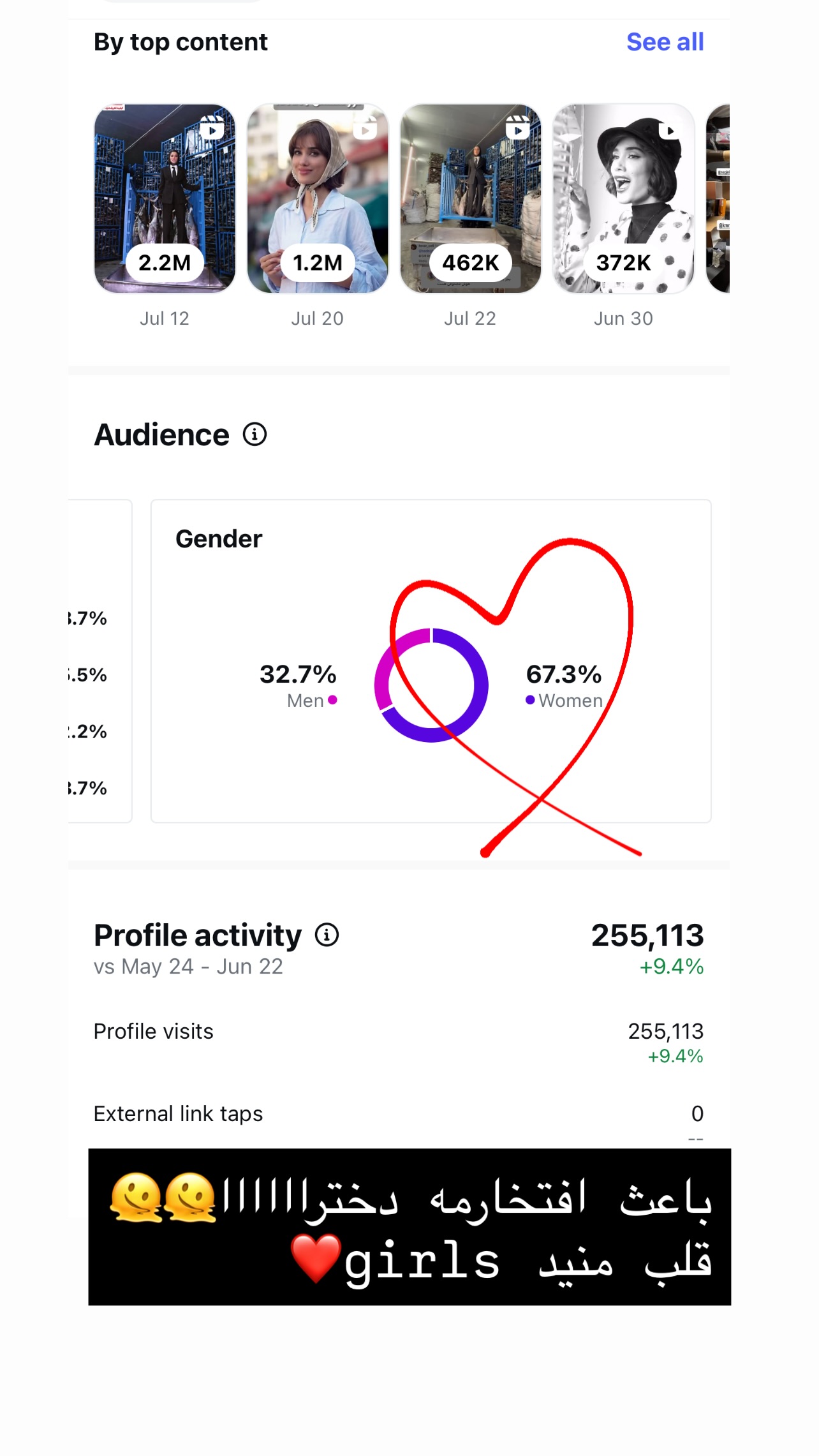819x1456 pixels.
Task: Select the previous audience card at left edge
Action: (x=100, y=661)
